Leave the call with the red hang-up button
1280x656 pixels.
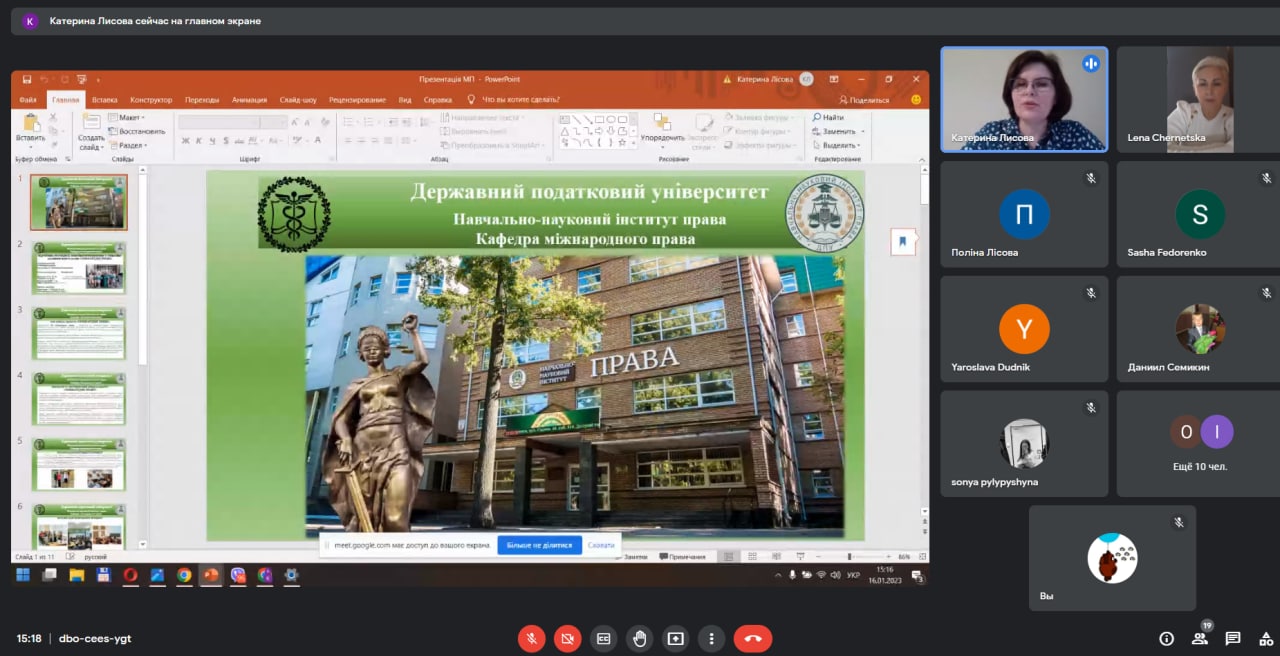pyautogui.click(x=753, y=638)
